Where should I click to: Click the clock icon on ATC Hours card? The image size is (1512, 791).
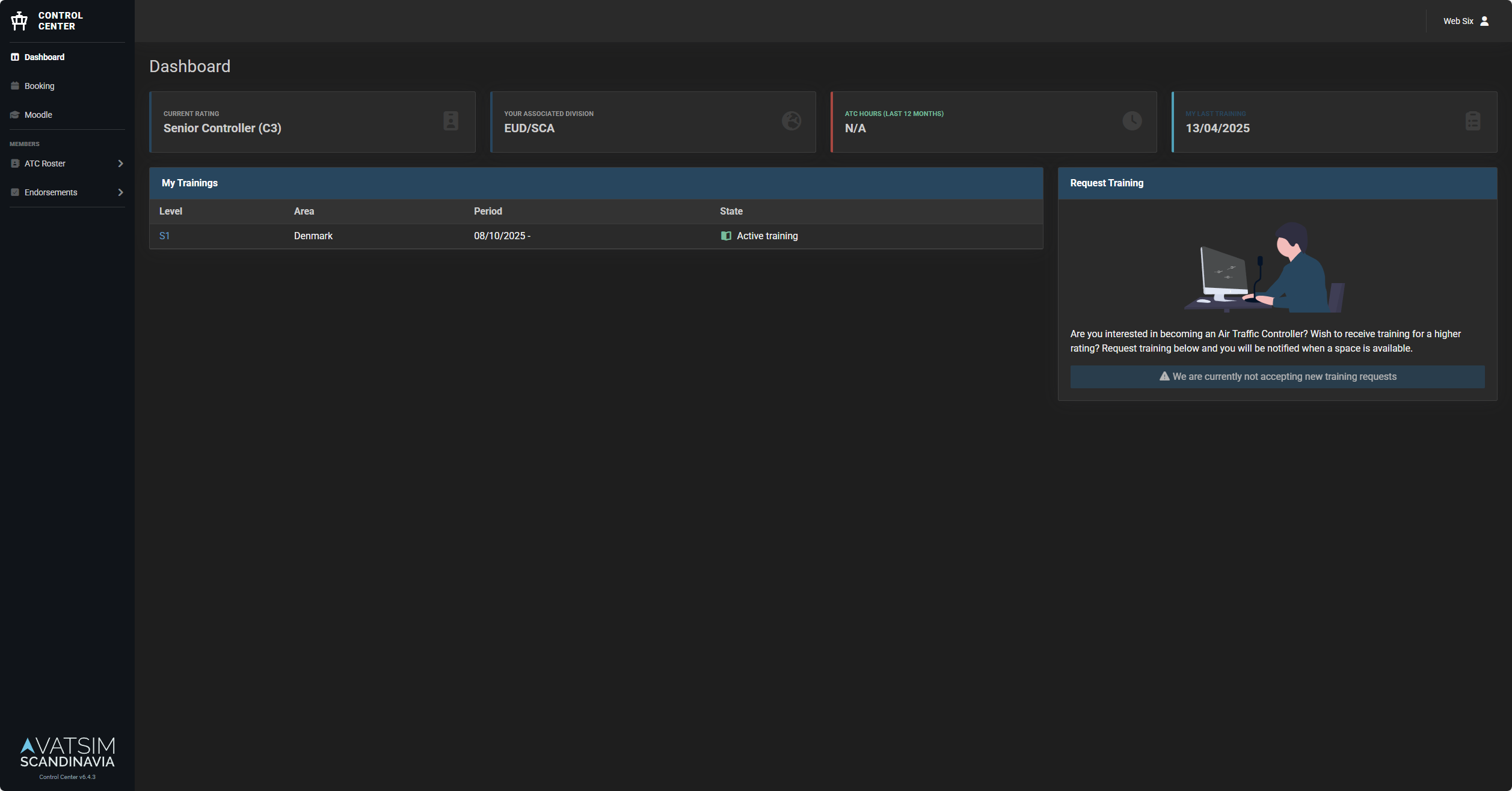(1131, 121)
